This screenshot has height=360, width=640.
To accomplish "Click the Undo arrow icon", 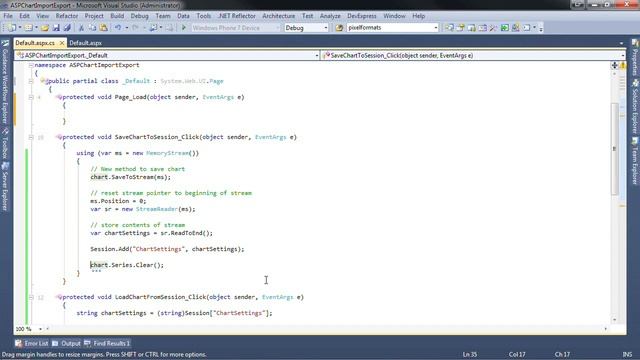I will [x=118, y=28].
